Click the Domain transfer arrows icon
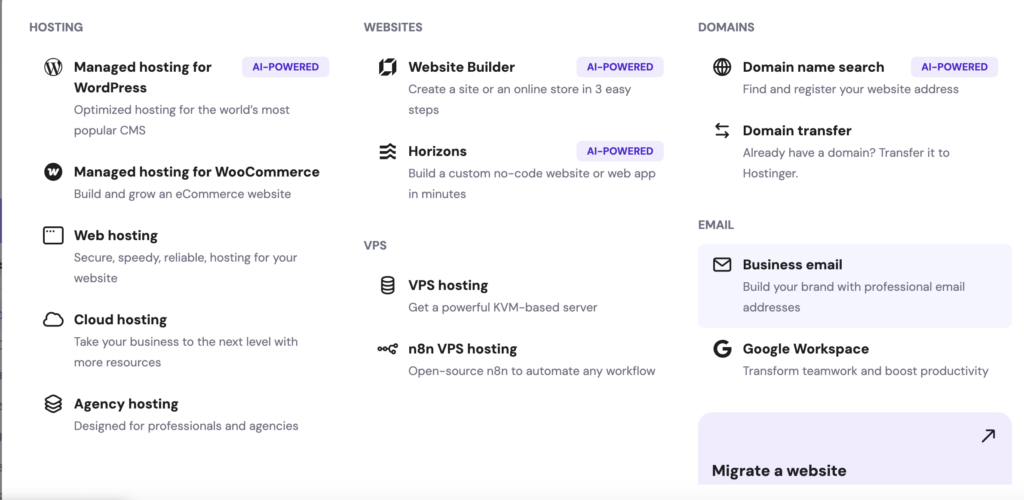Image resolution: width=1024 pixels, height=500 pixels. pyautogui.click(x=722, y=131)
